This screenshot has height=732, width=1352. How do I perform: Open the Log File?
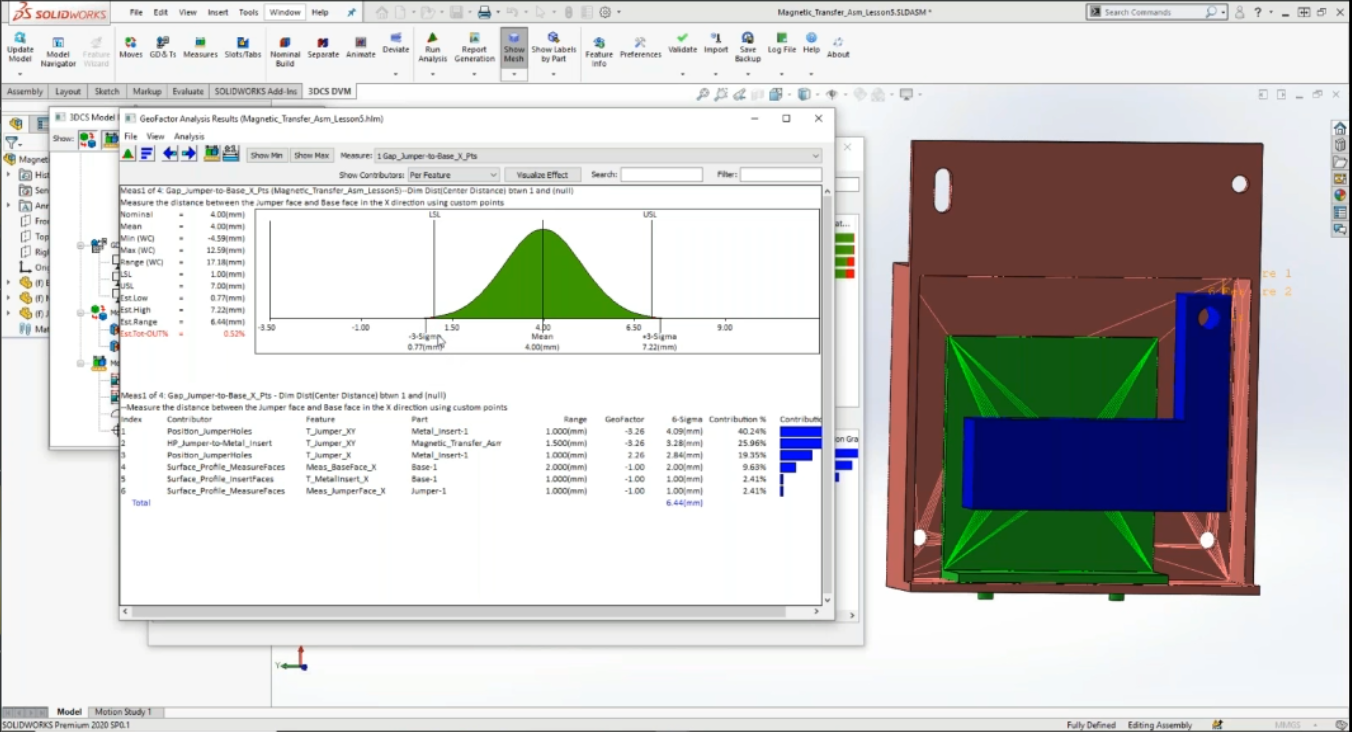click(782, 42)
